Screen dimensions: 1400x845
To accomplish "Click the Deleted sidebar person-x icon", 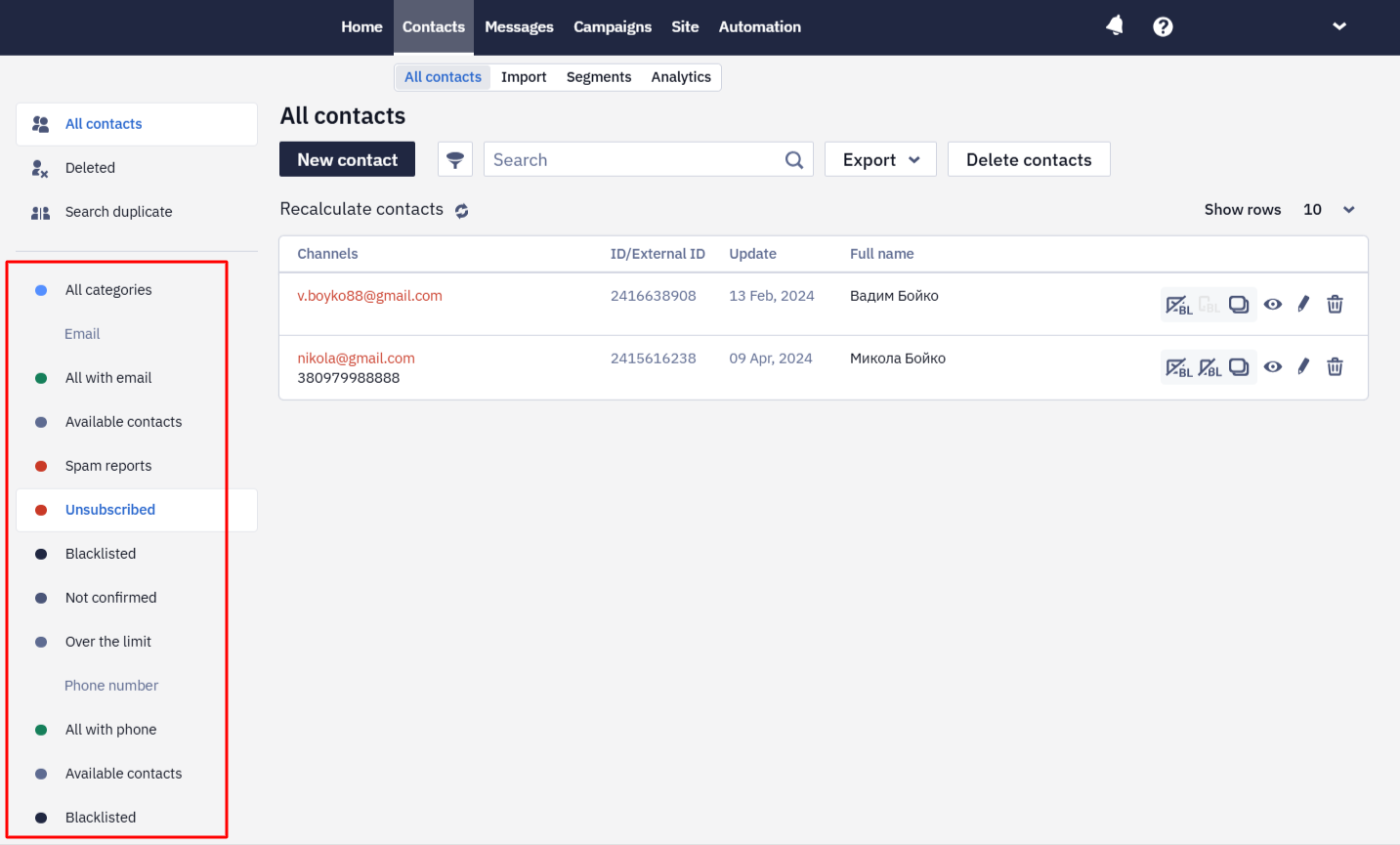I will [x=40, y=168].
